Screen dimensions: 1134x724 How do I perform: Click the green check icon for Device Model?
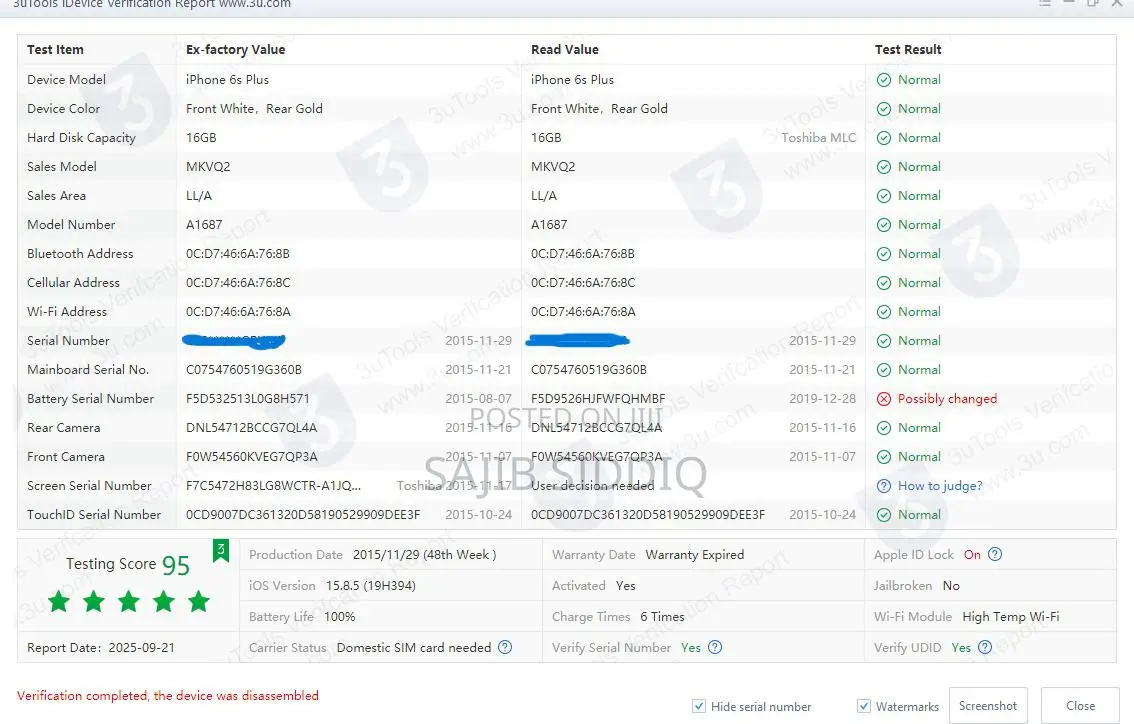(x=884, y=80)
